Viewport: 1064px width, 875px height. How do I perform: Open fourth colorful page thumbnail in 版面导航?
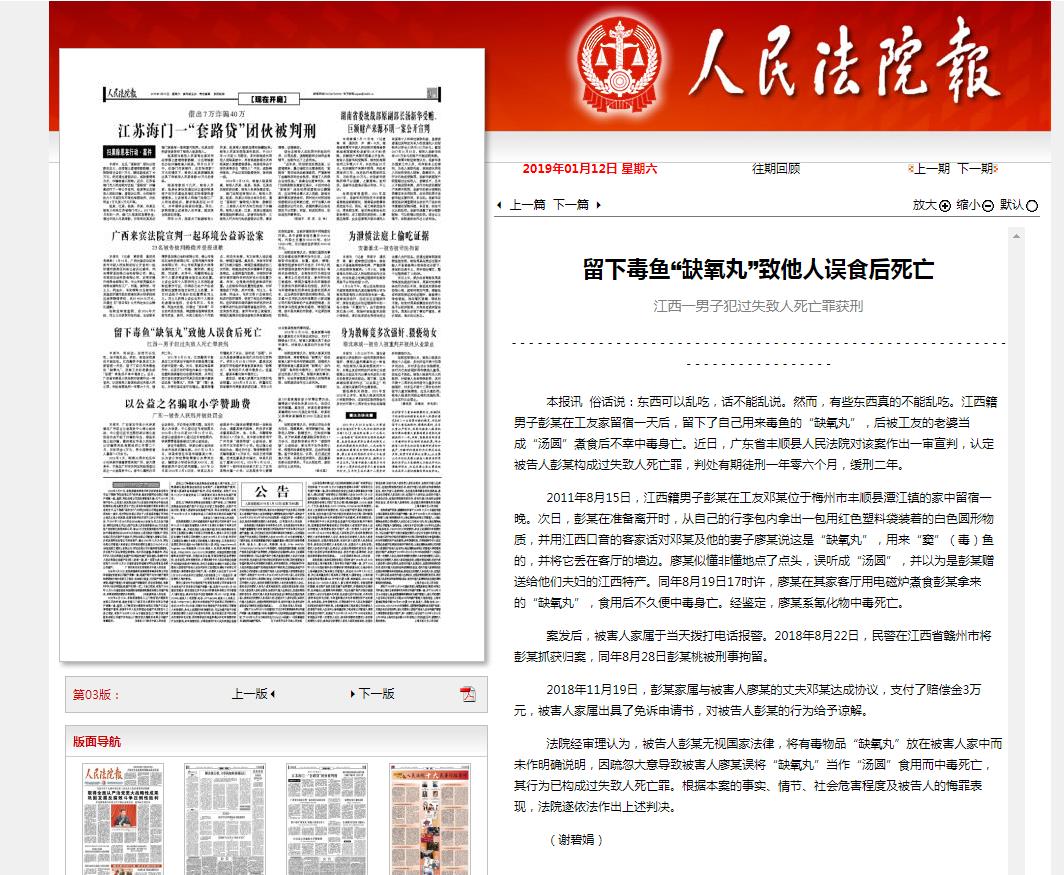[x=429, y=819]
